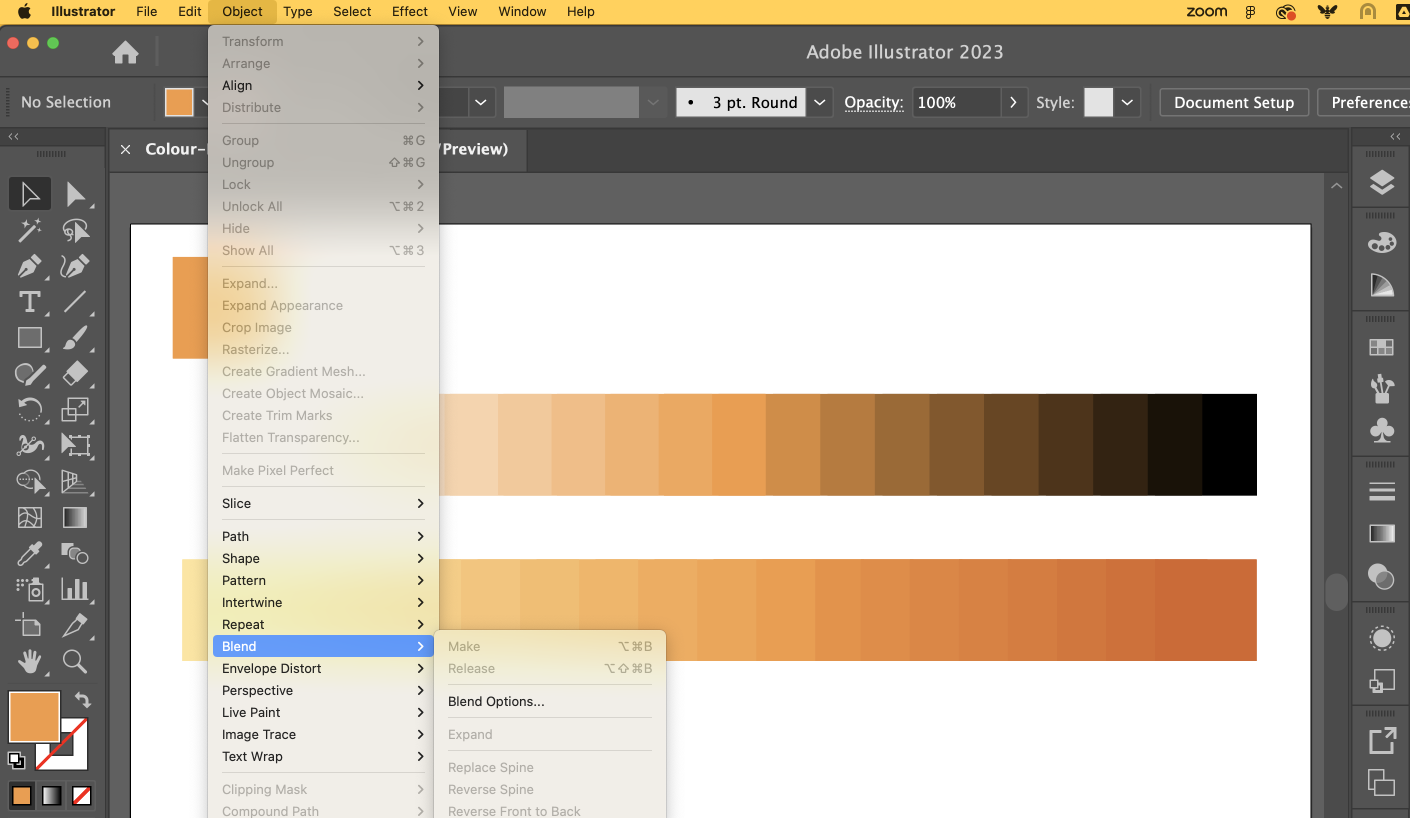This screenshot has width=1410, height=818.
Task: Select the Shape Builder tool
Action: click(30, 482)
